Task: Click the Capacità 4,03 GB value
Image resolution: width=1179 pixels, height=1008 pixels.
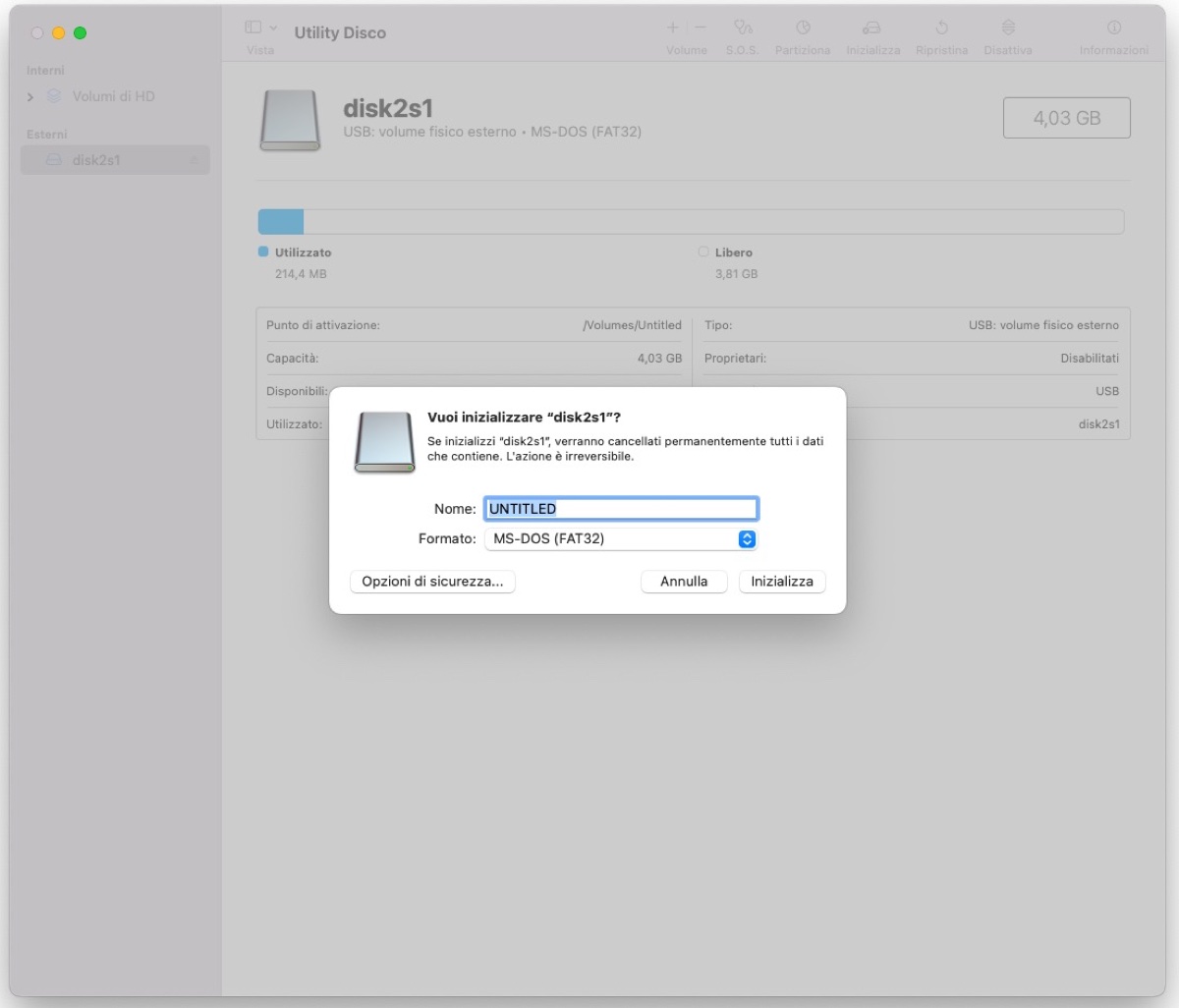Action: pos(659,359)
